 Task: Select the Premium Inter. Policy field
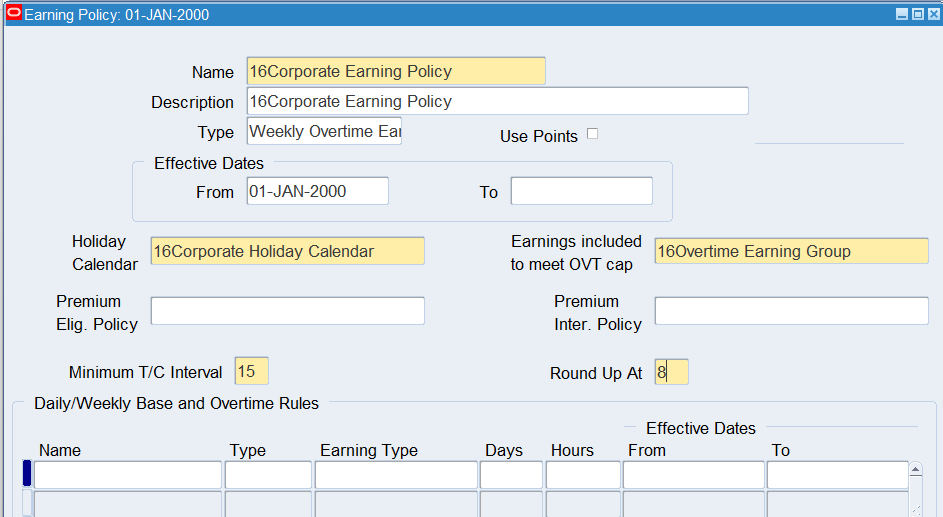point(791,311)
